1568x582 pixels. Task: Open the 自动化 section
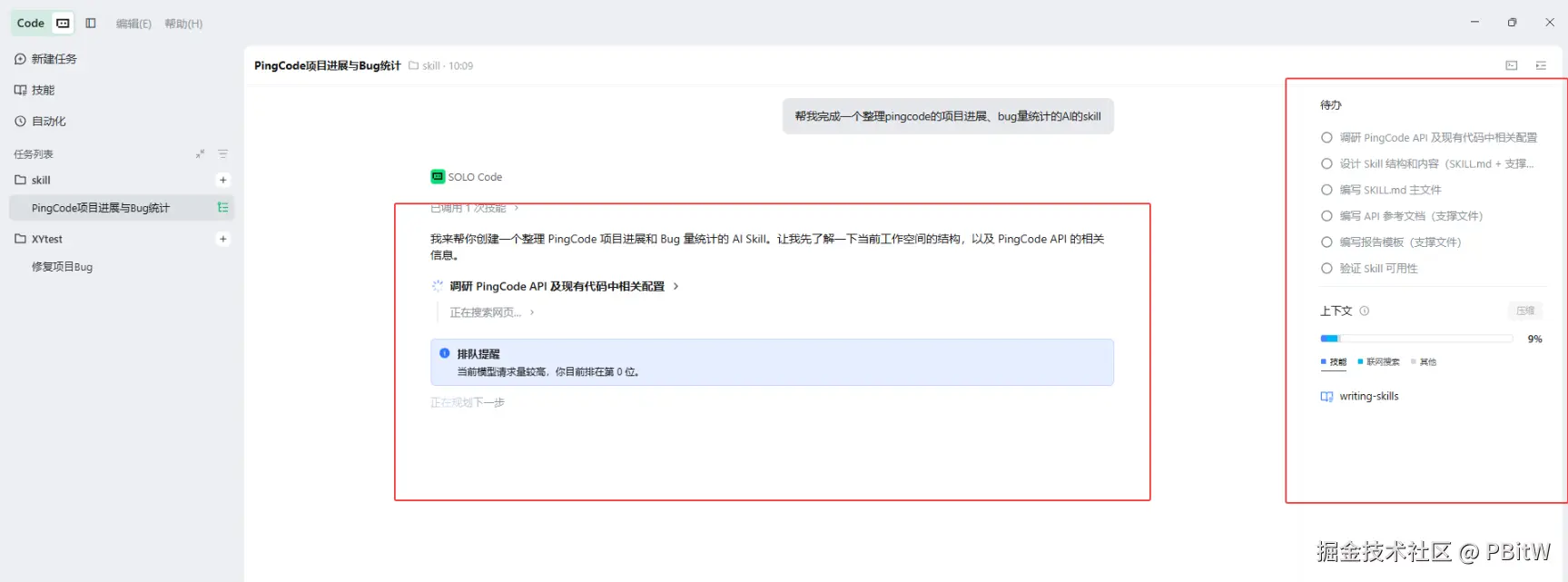(x=40, y=121)
